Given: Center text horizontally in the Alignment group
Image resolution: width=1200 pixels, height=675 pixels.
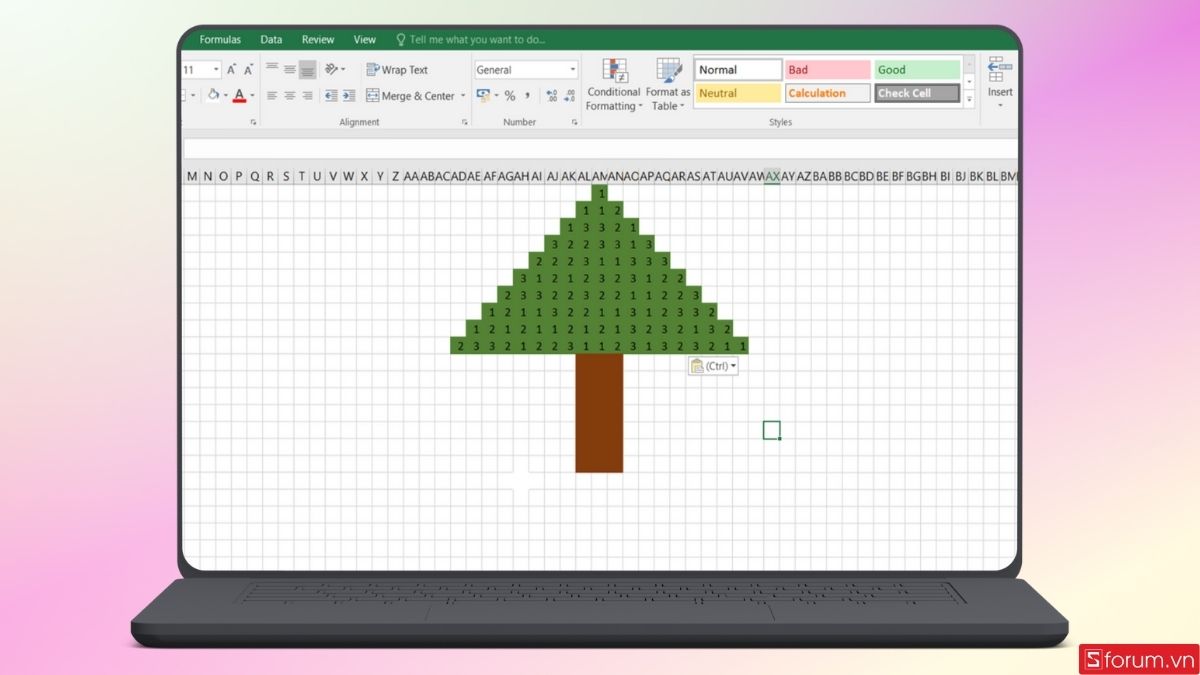Looking at the screenshot, I should (x=290, y=96).
